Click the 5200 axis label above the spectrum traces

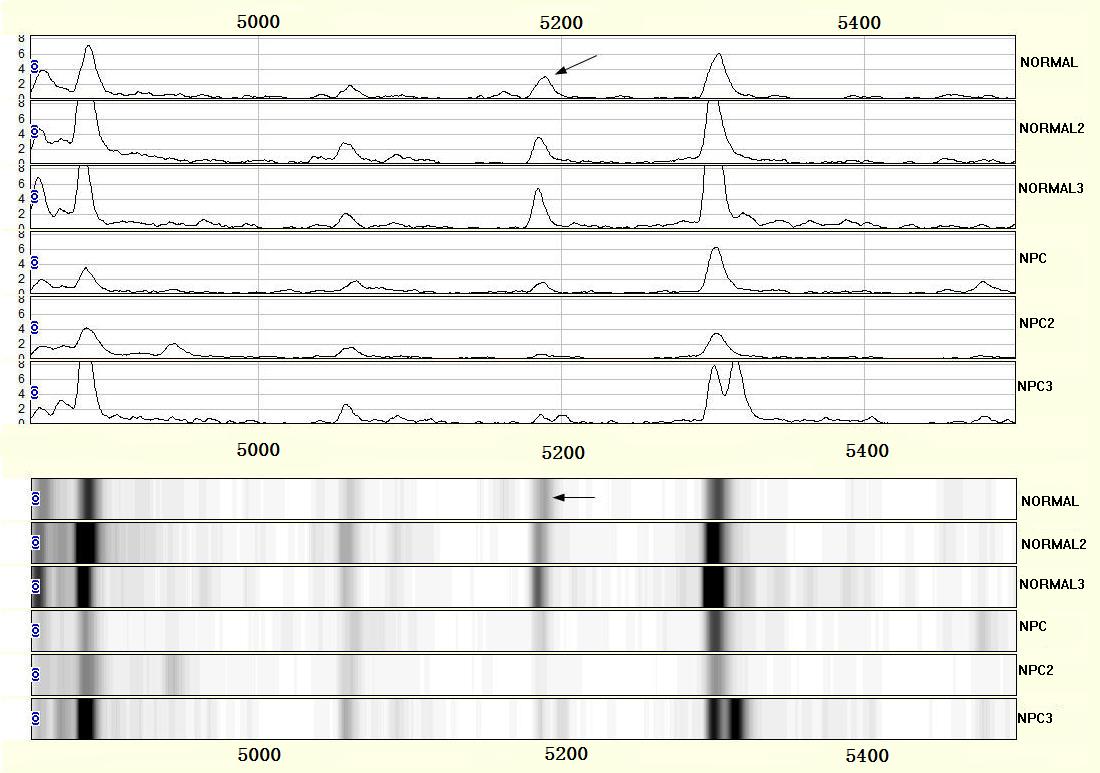(561, 23)
